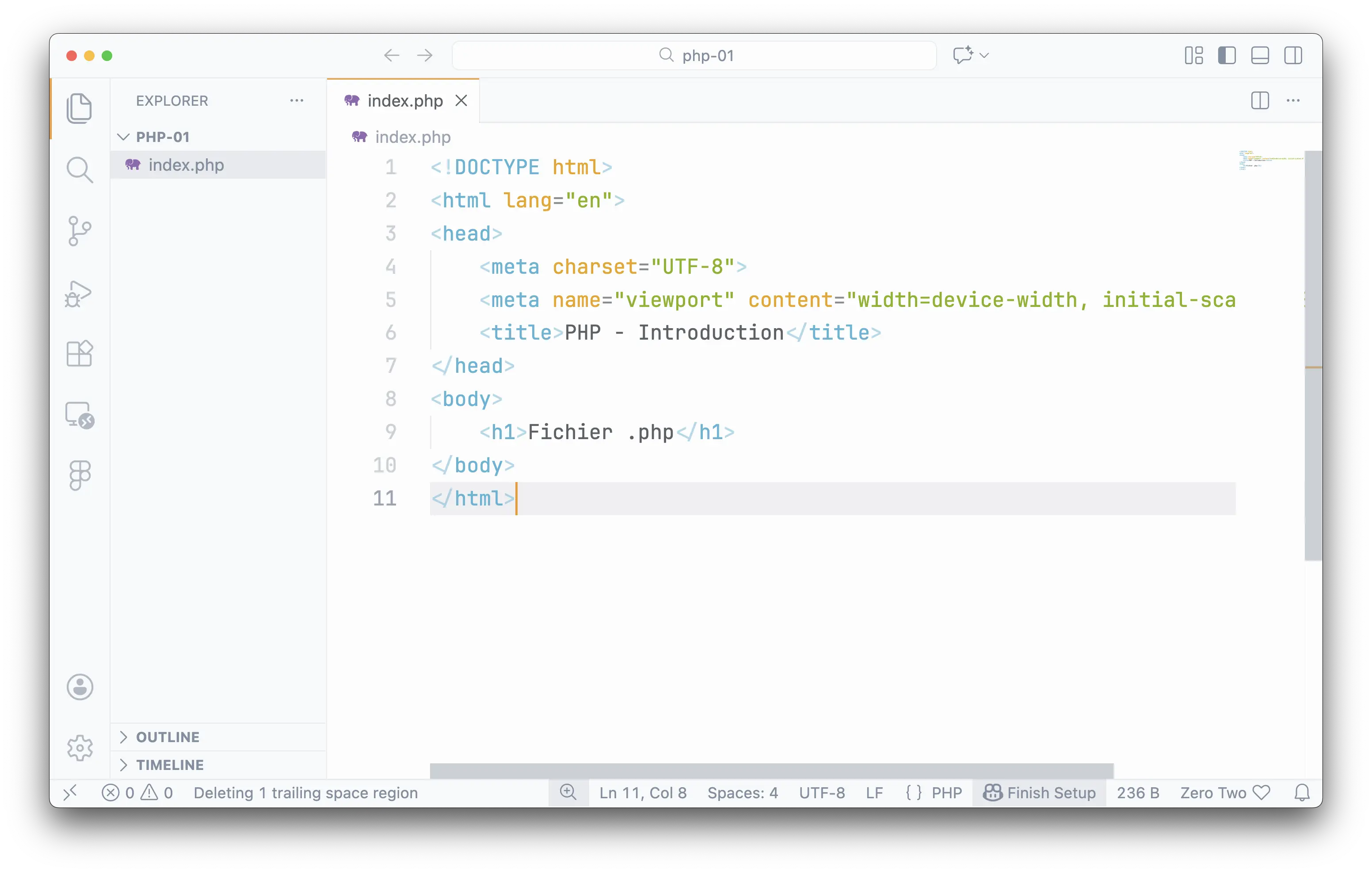Expand the OUTLINE section
The image size is (1372, 873).
pyautogui.click(x=168, y=737)
